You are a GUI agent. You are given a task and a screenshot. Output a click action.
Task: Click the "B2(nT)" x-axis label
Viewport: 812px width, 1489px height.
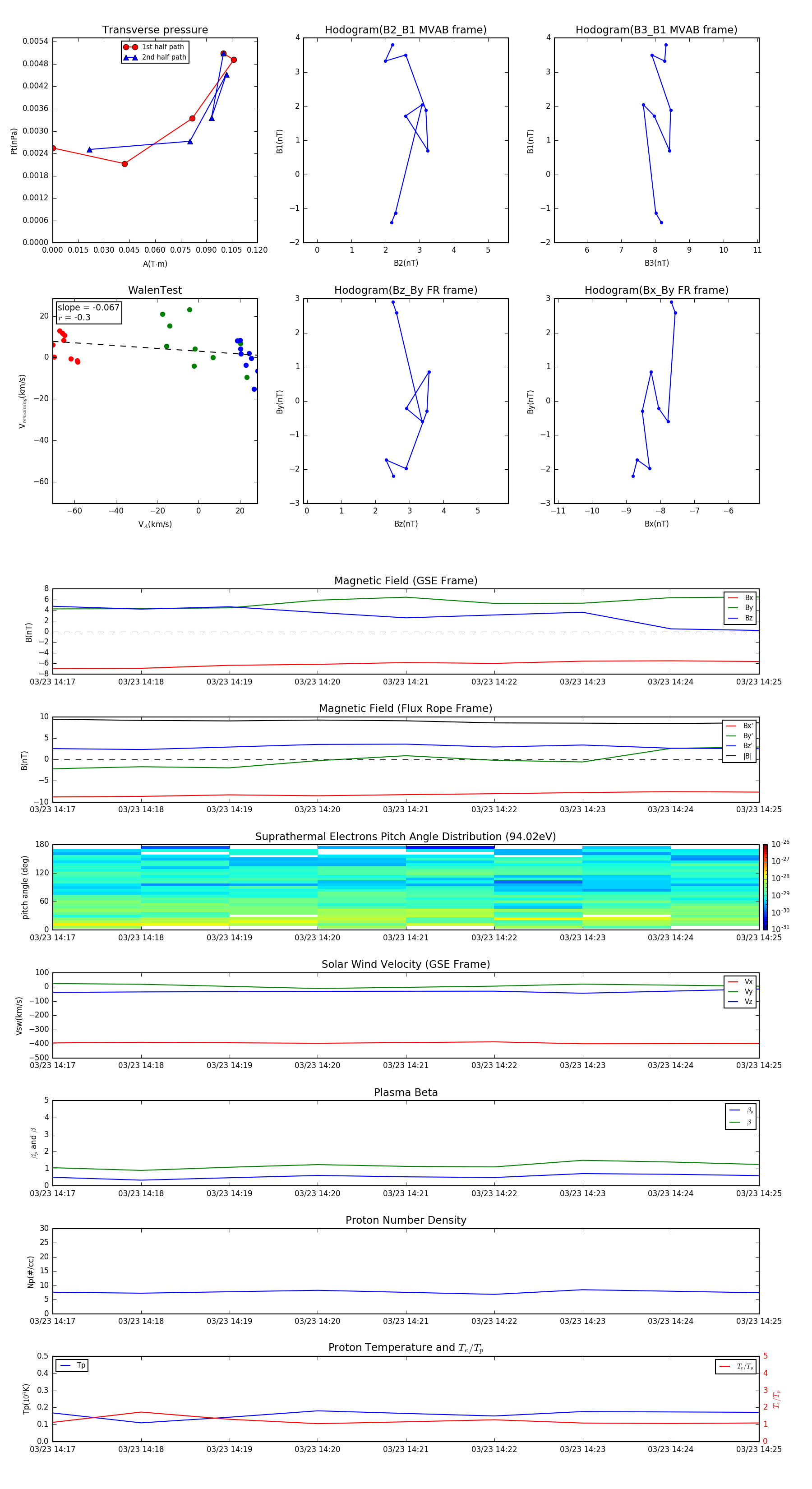[x=406, y=263]
